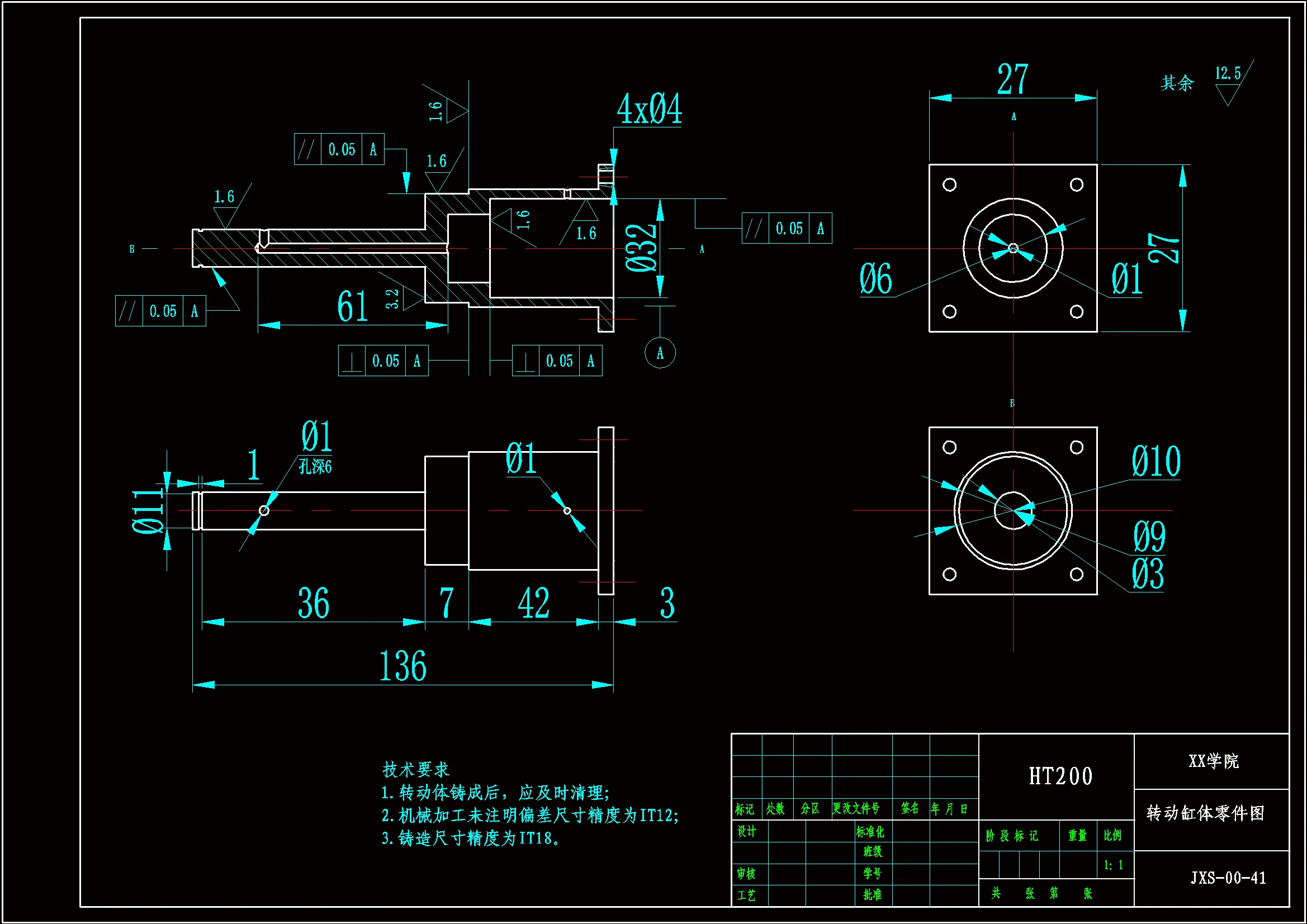Click the HT200 material cell
The image size is (1307, 924).
(1060, 776)
